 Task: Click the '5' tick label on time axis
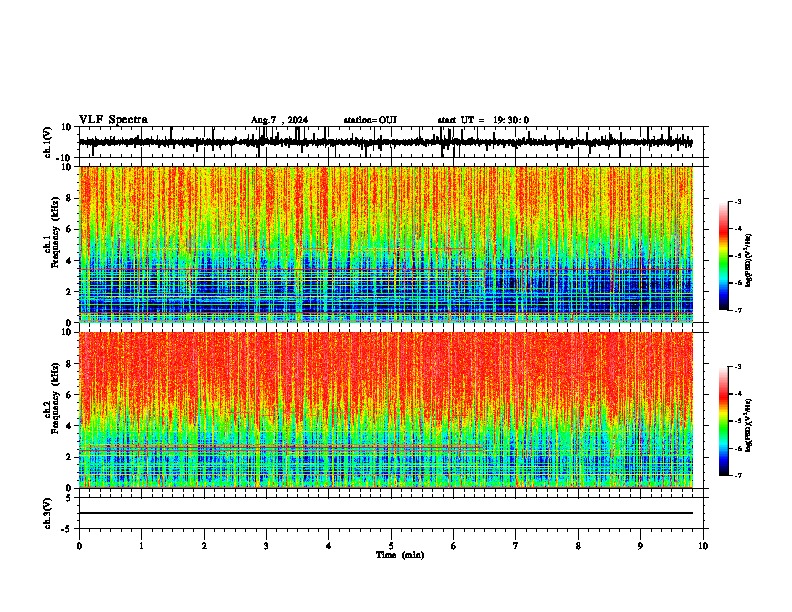(x=391, y=546)
